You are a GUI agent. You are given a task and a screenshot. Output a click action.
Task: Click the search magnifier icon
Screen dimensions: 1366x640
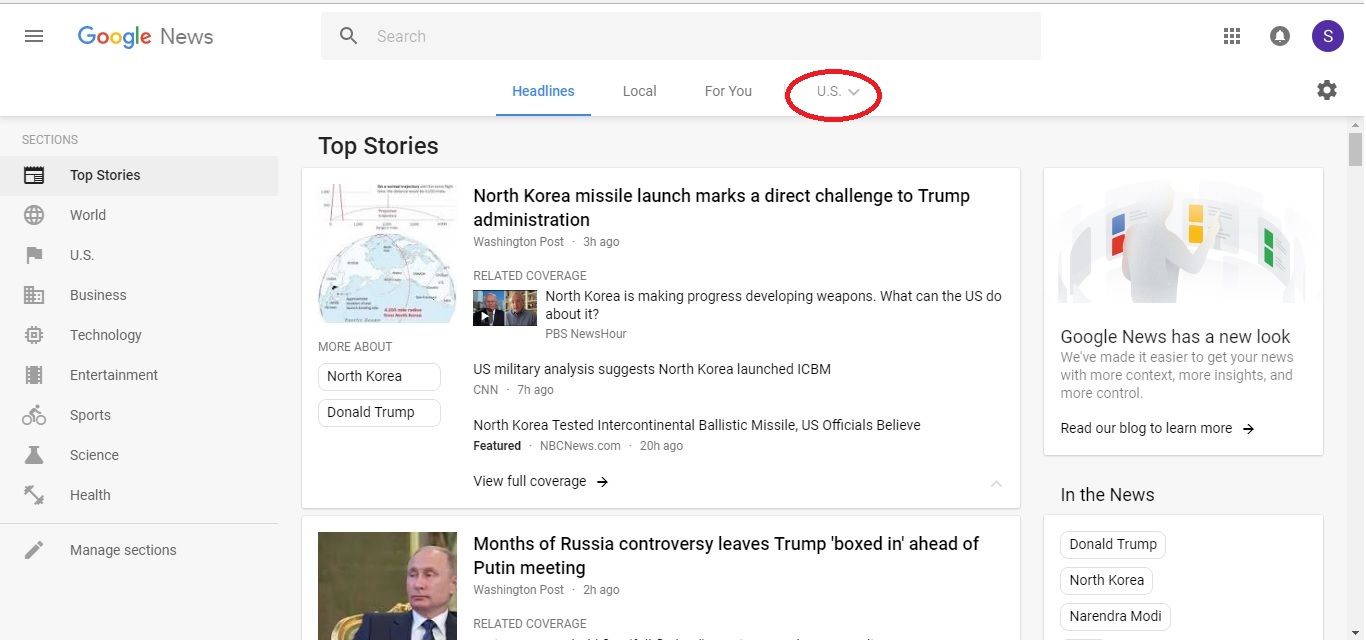pyautogui.click(x=349, y=36)
